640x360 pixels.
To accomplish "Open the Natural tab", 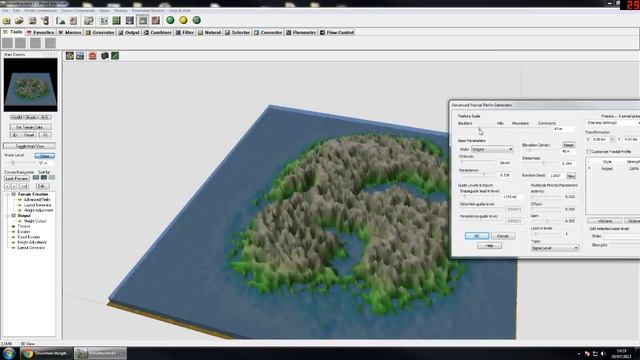I will click(x=209, y=32).
